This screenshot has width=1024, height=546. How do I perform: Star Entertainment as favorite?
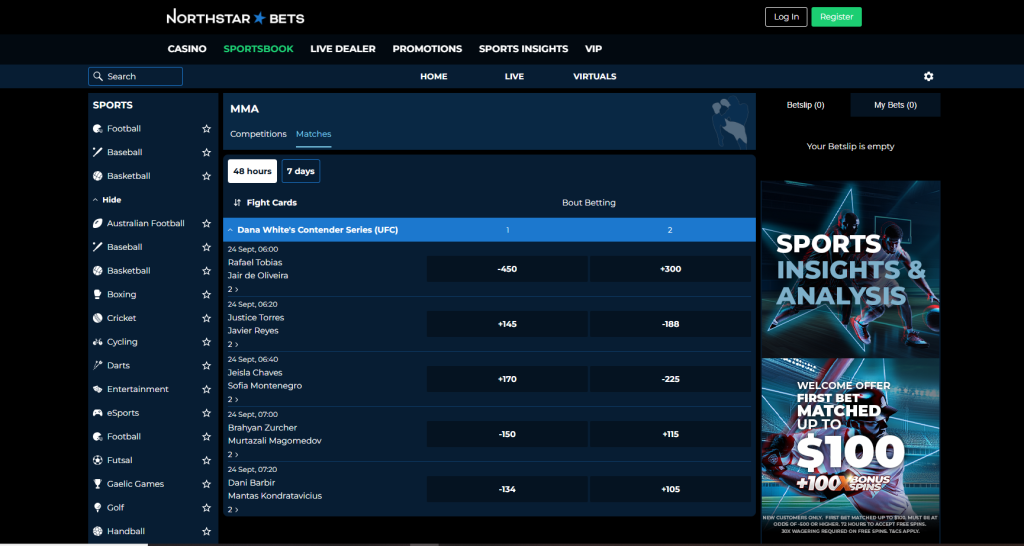(x=206, y=389)
